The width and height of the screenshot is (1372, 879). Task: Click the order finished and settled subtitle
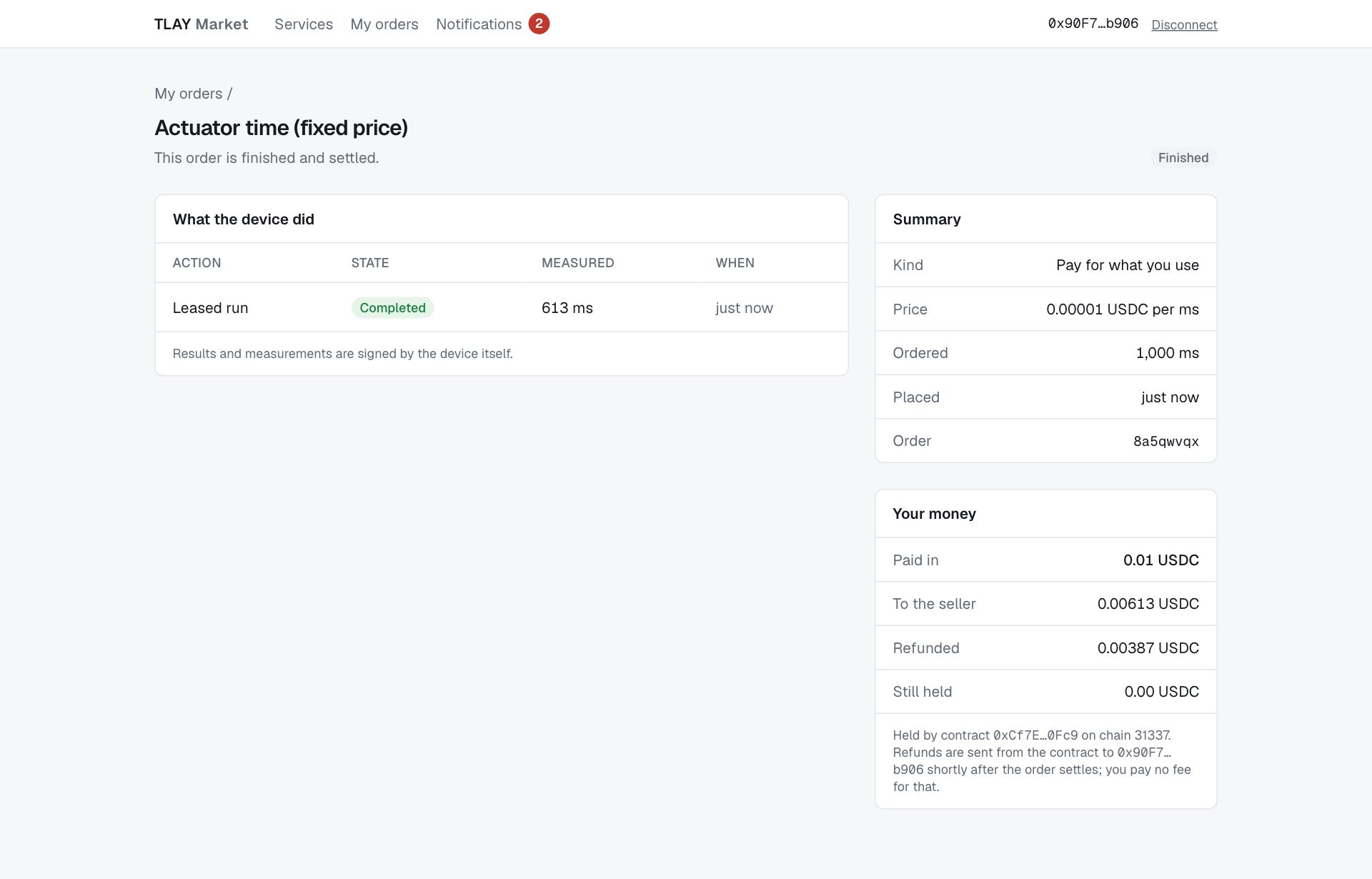(x=267, y=158)
